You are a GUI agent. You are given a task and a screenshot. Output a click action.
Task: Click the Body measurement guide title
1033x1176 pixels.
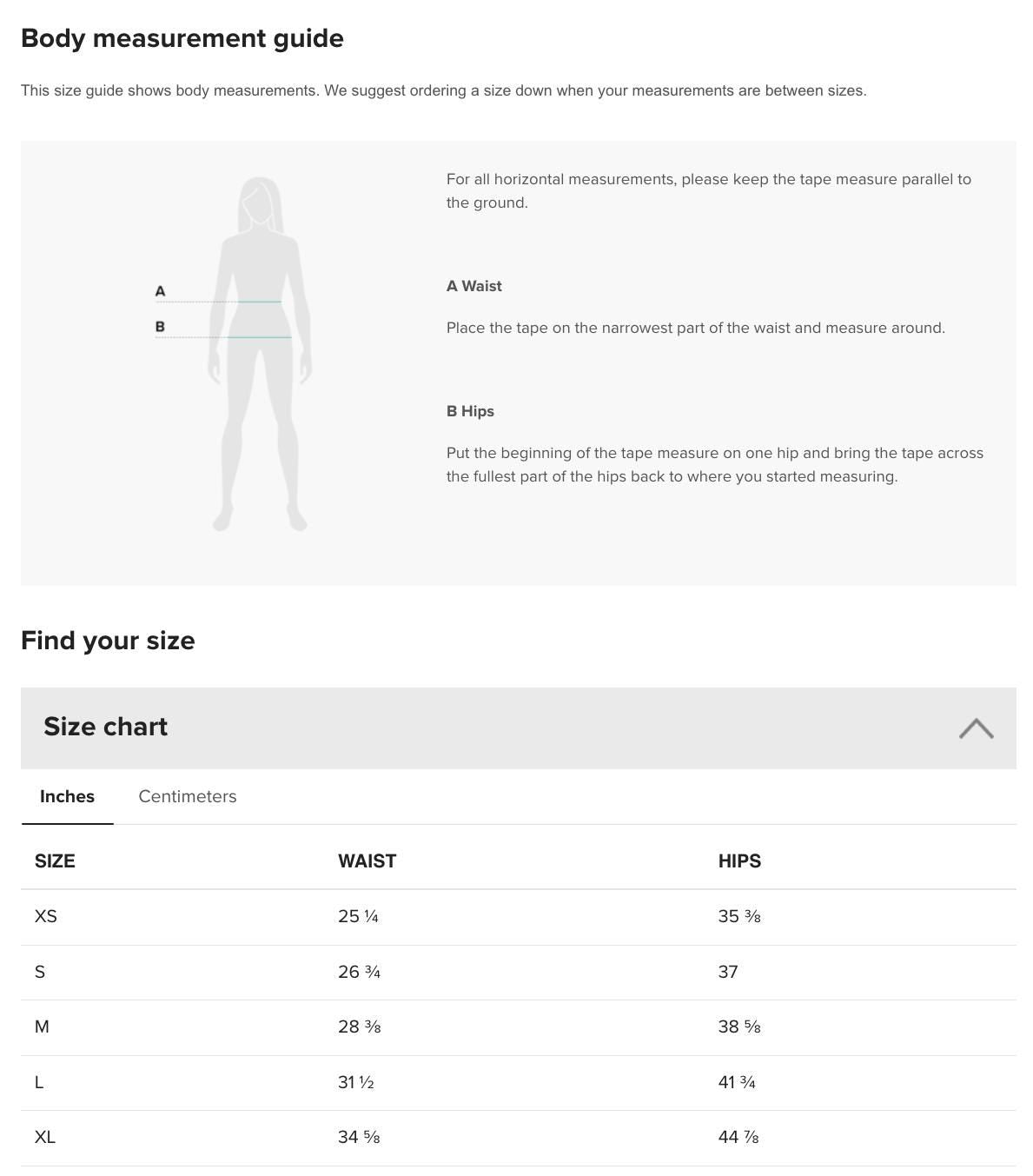[182, 38]
